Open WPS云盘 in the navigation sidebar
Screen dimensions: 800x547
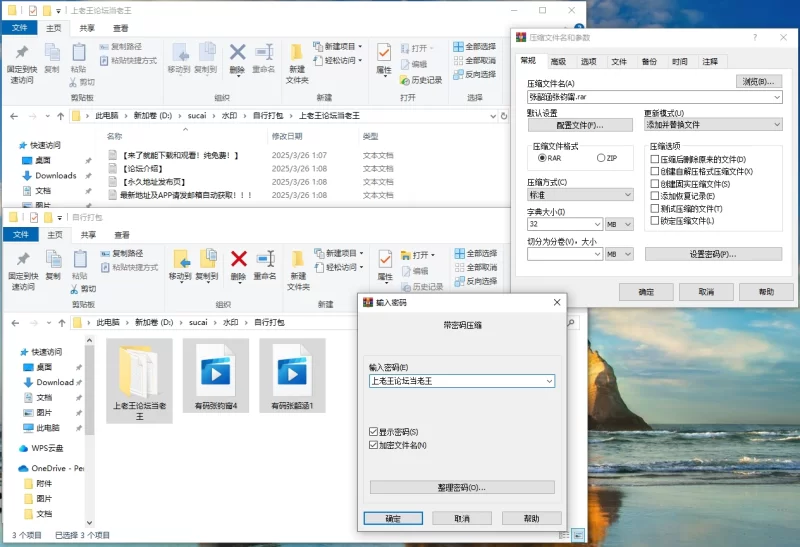[47, 448]
